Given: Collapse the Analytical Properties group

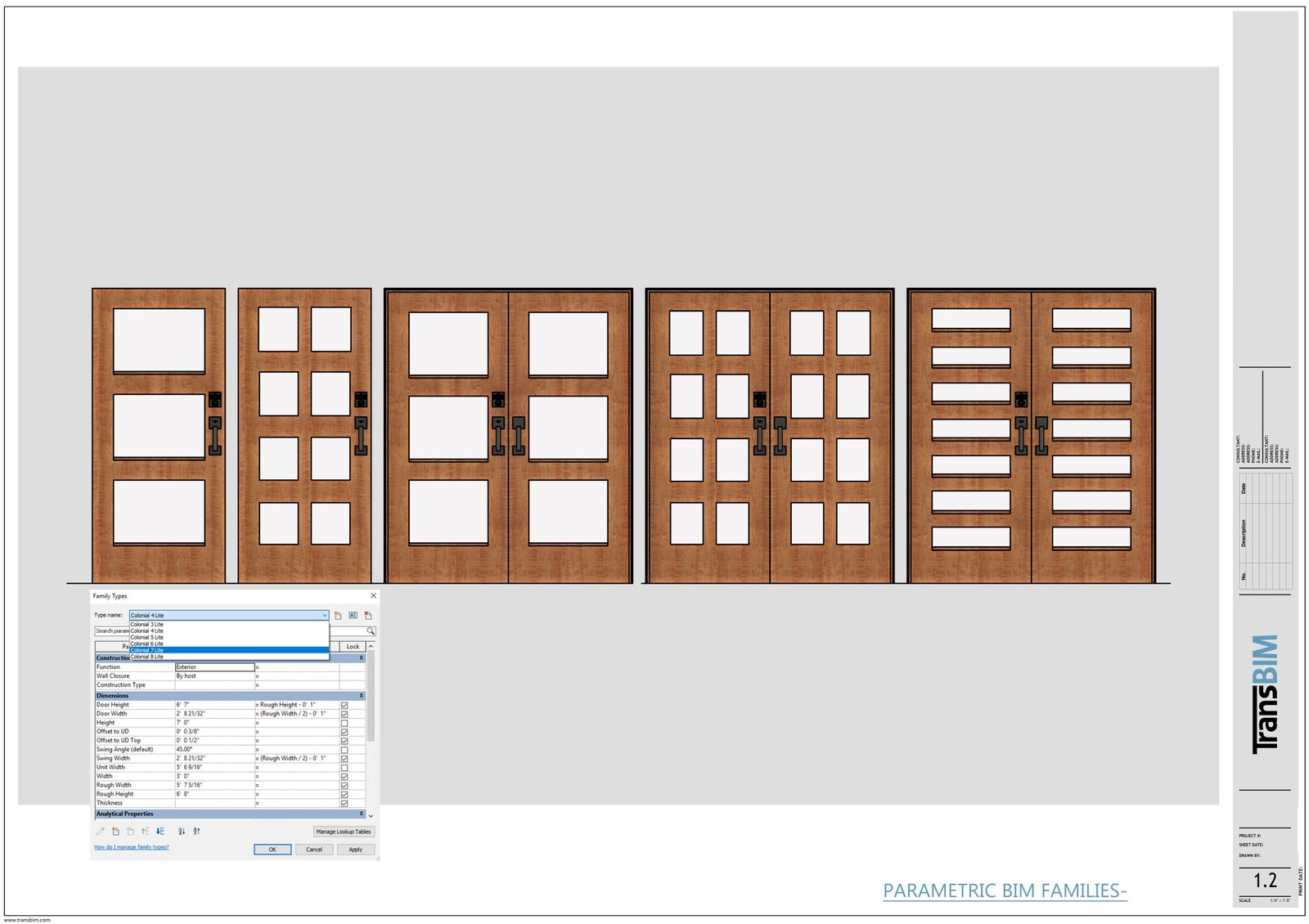Looking at the screenshot, I should click(361, 814).
